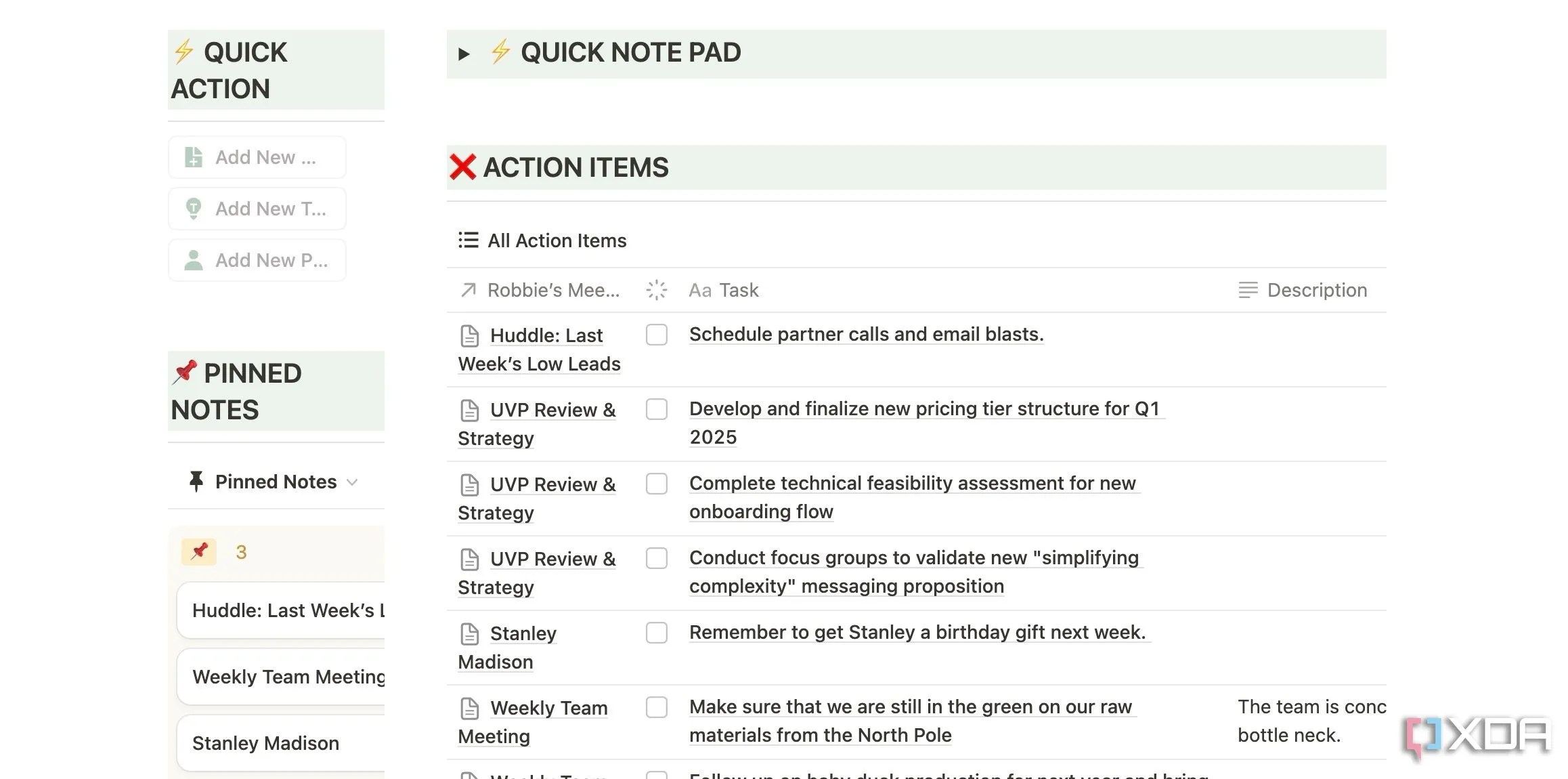Viewport: 1568px width, 779px height.
Task: Click the page icon next to Weekly Team Meeting
Action: pos(469,709)
